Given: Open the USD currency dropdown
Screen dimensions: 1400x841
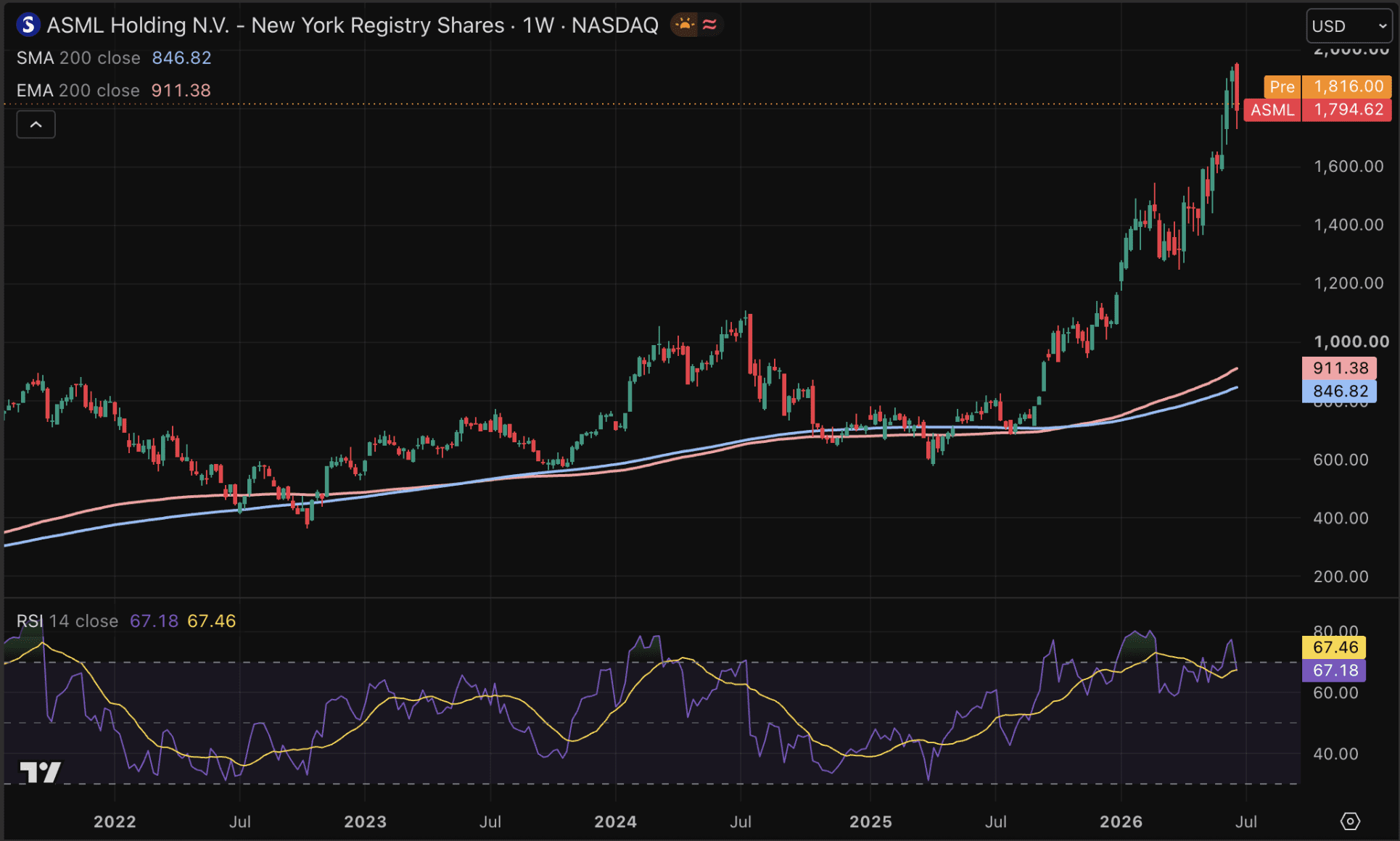Looking at the screenshot, I should [1349, 26].
